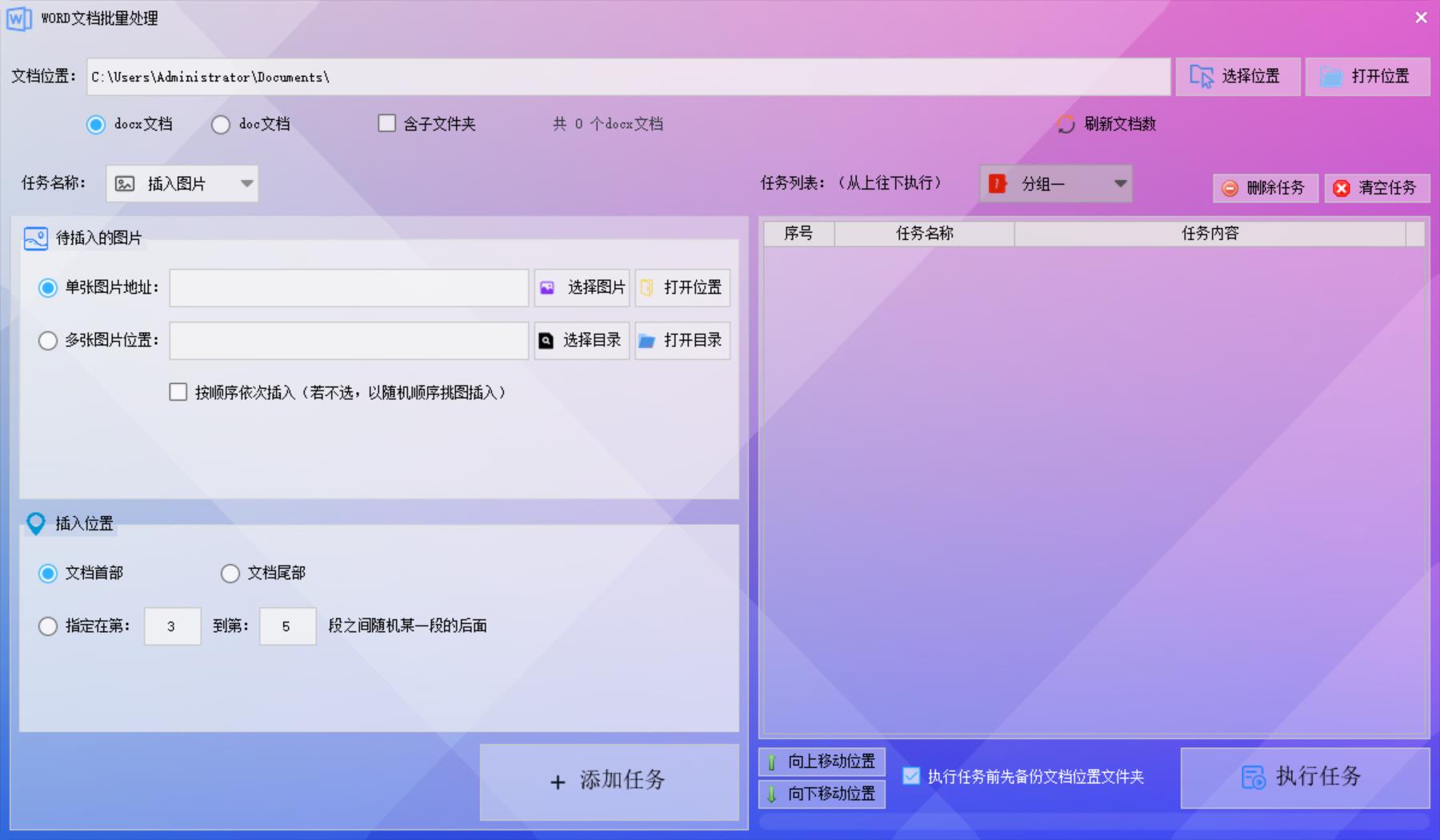Click the red minus icon of 删除任务

click(1230, 188)
